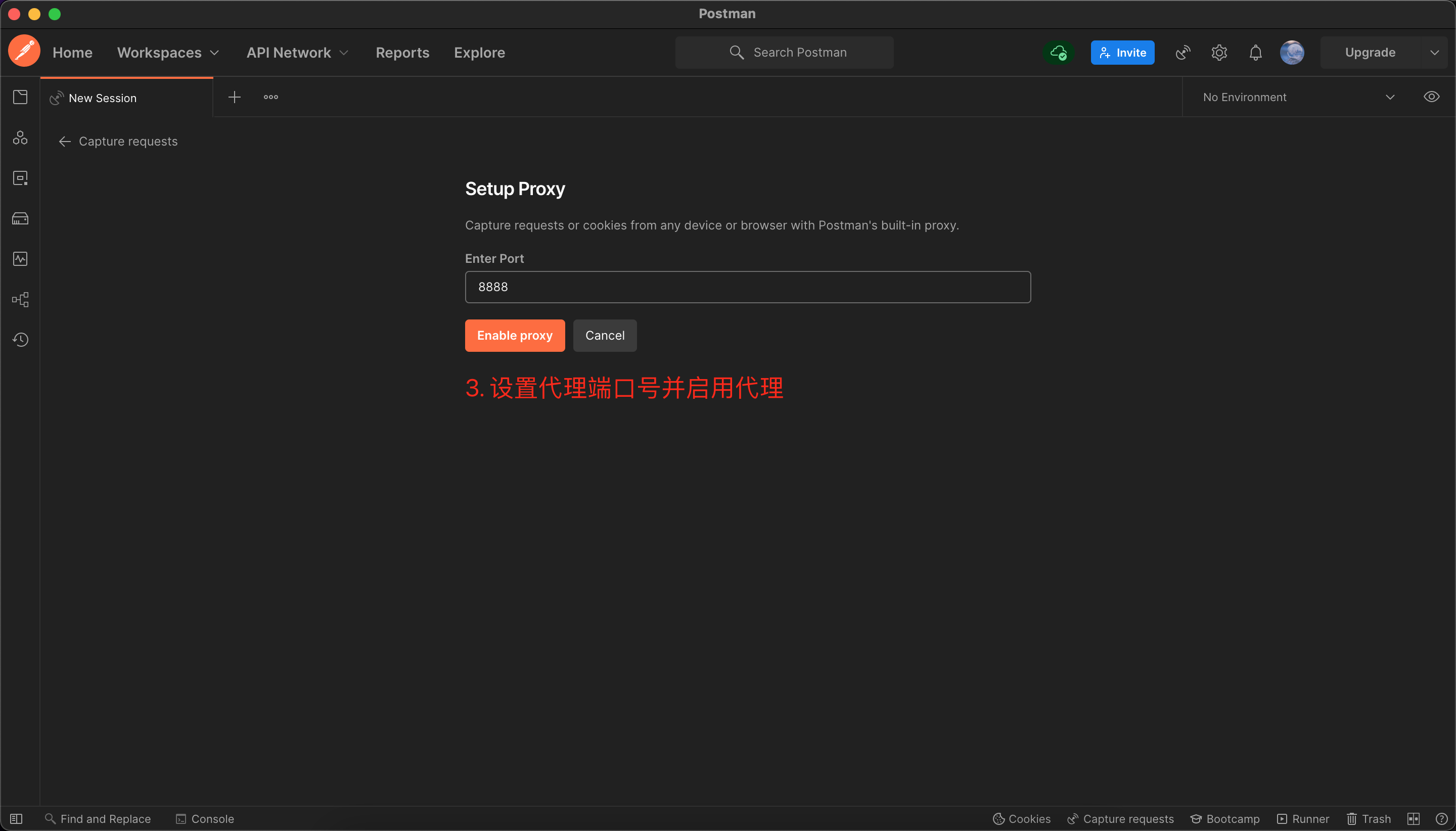Toggle environment quick look with the eye icon
1456x831 pixels.
coord(1431,97)
